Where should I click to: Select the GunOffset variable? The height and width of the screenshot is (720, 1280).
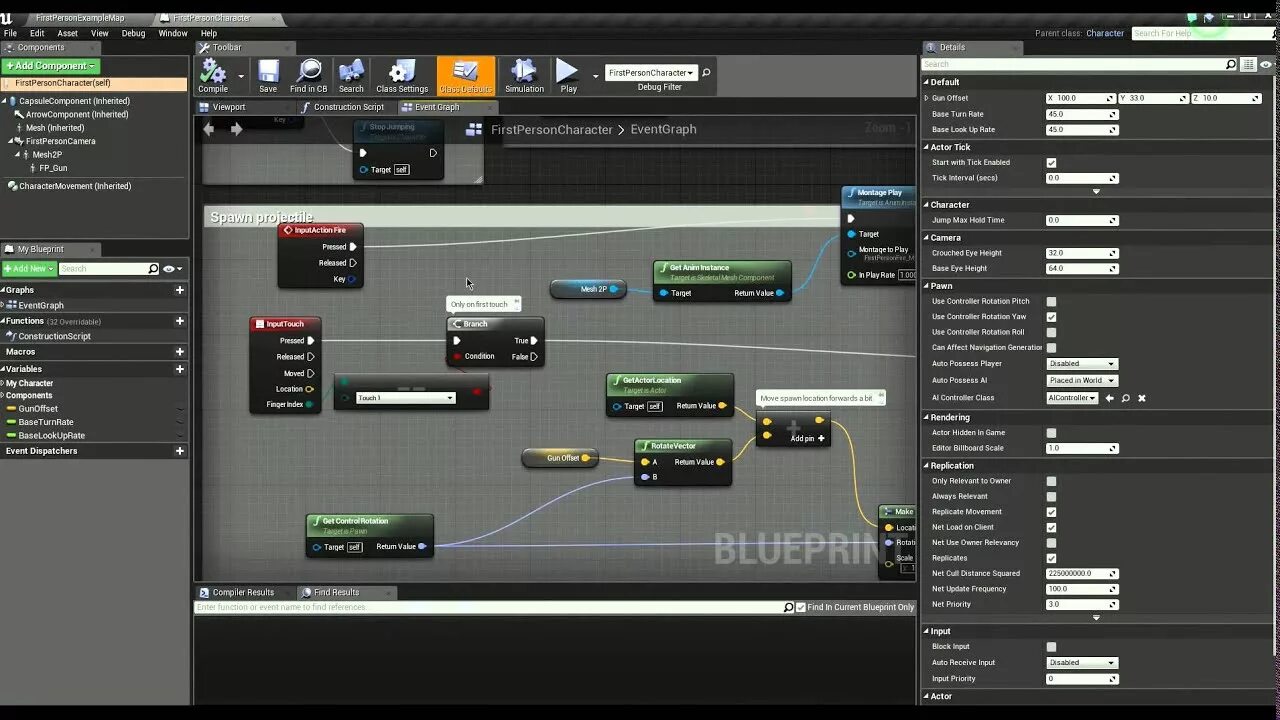[x=38, y=409]
